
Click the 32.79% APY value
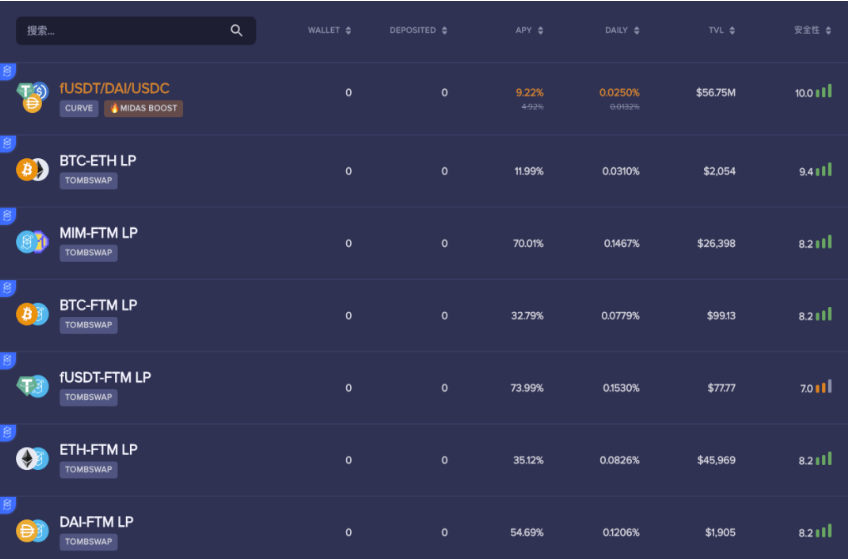[x=527, y=316]
